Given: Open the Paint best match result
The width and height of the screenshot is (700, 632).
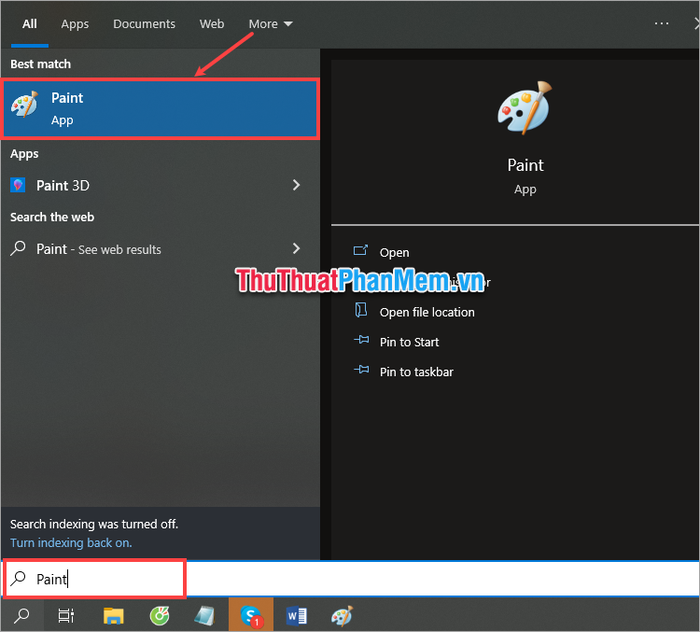Looking at the screenshot, I should pos(160,109).
